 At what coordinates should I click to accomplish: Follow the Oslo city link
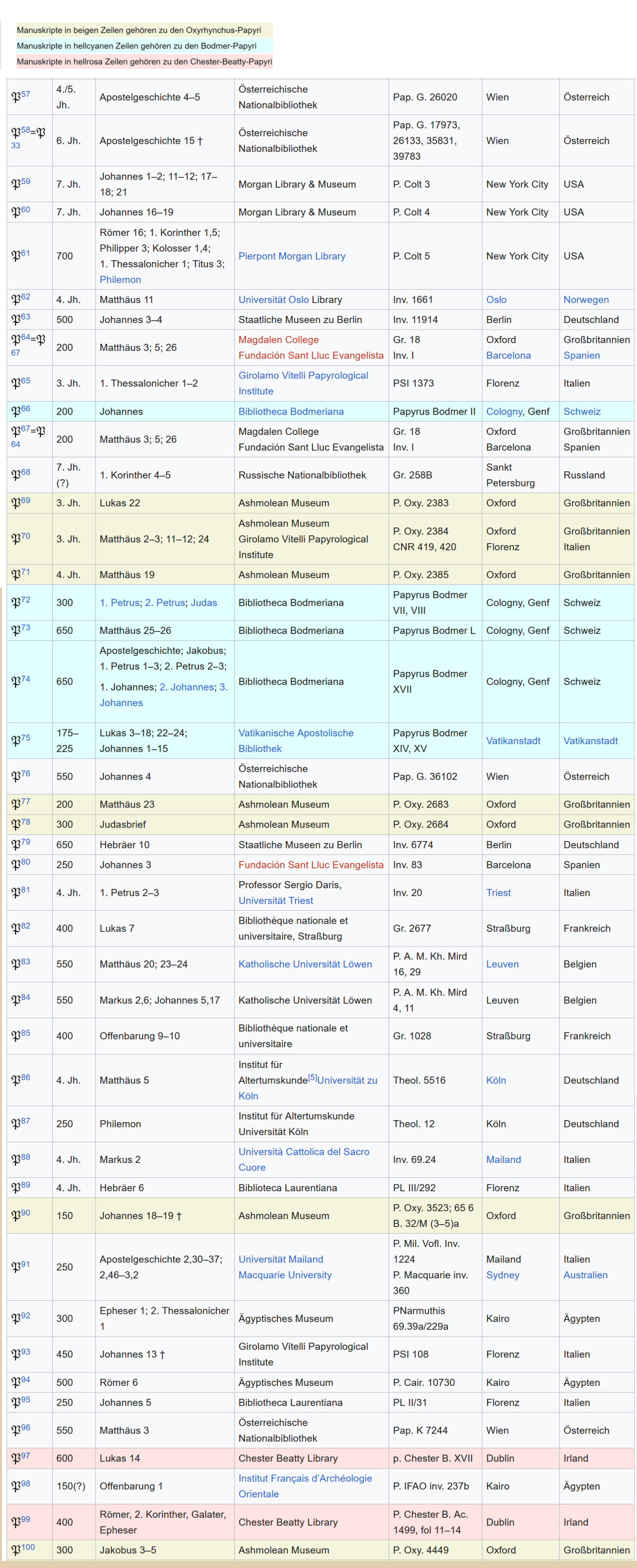pos(496,300)
